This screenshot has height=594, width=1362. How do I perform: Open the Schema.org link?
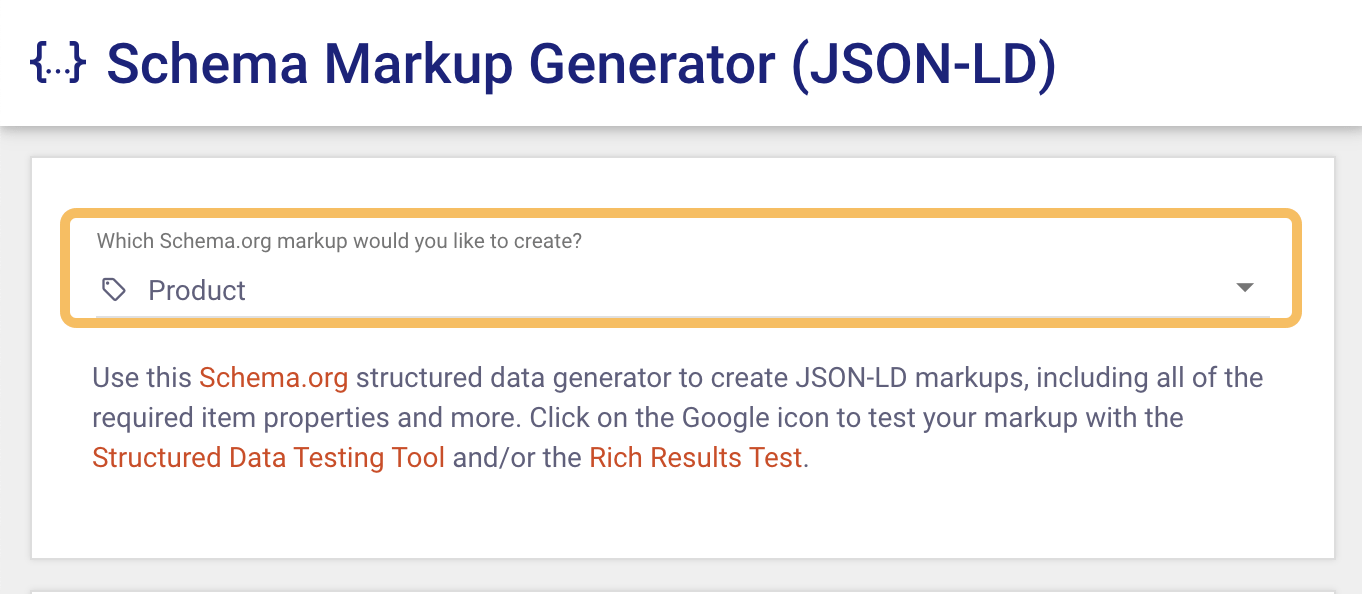[273, 377]
